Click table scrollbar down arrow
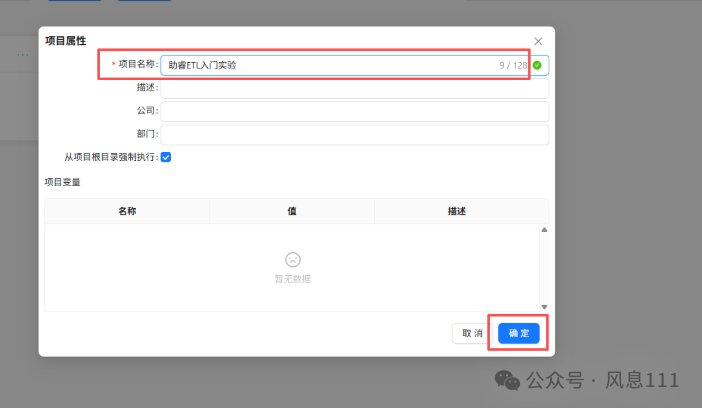Viewport: 702px width, 408px height. 544,307
